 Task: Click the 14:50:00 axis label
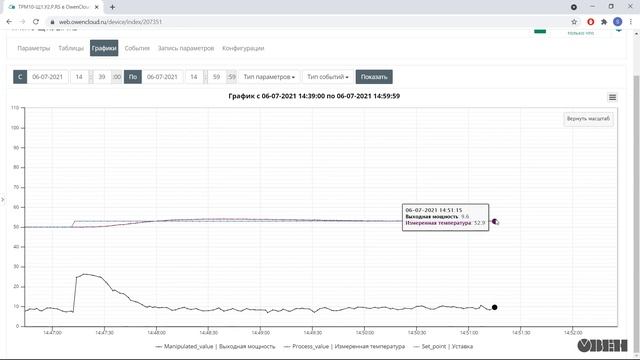pyautogui.click(x=364, y=333)
